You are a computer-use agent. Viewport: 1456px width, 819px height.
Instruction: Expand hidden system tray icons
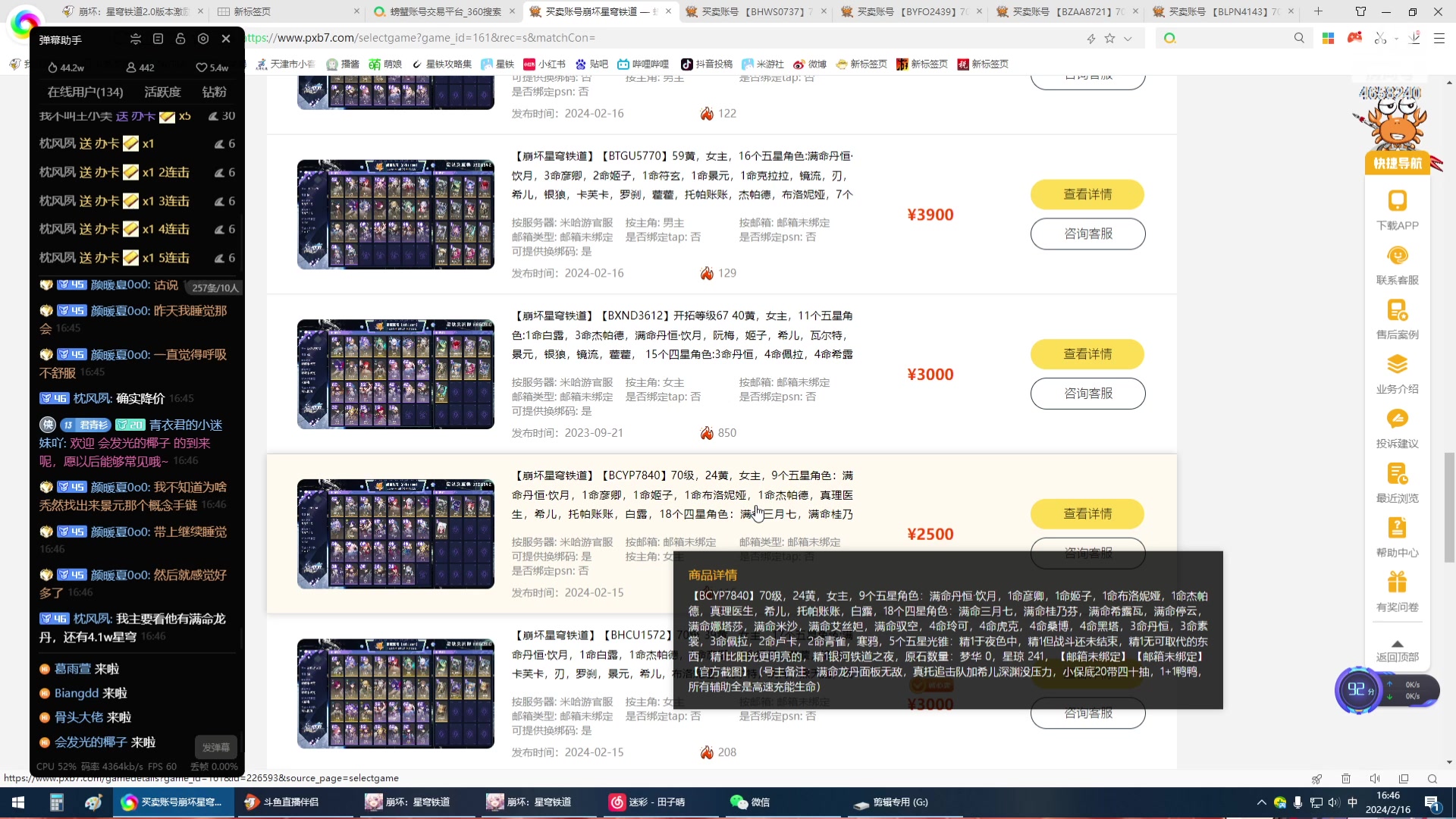[x=1262, y=802]
